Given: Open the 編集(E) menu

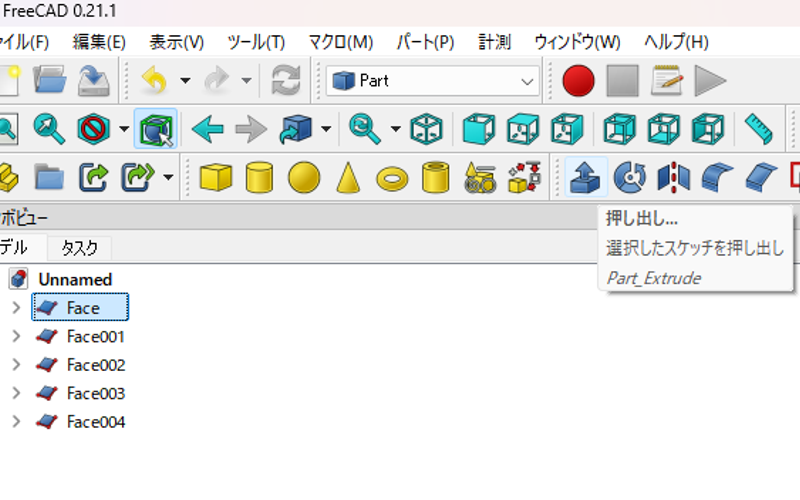Looking at the screenshot, I should tap(99, 42).
